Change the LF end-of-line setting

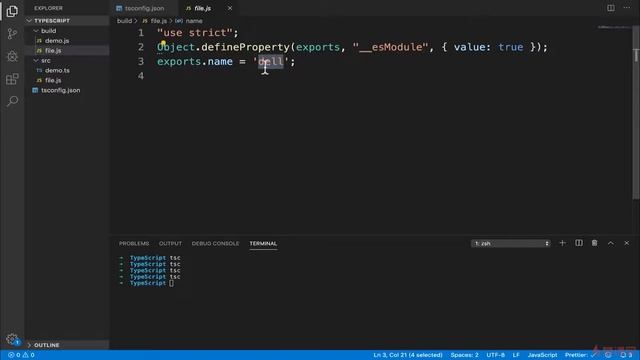[516, 355]
